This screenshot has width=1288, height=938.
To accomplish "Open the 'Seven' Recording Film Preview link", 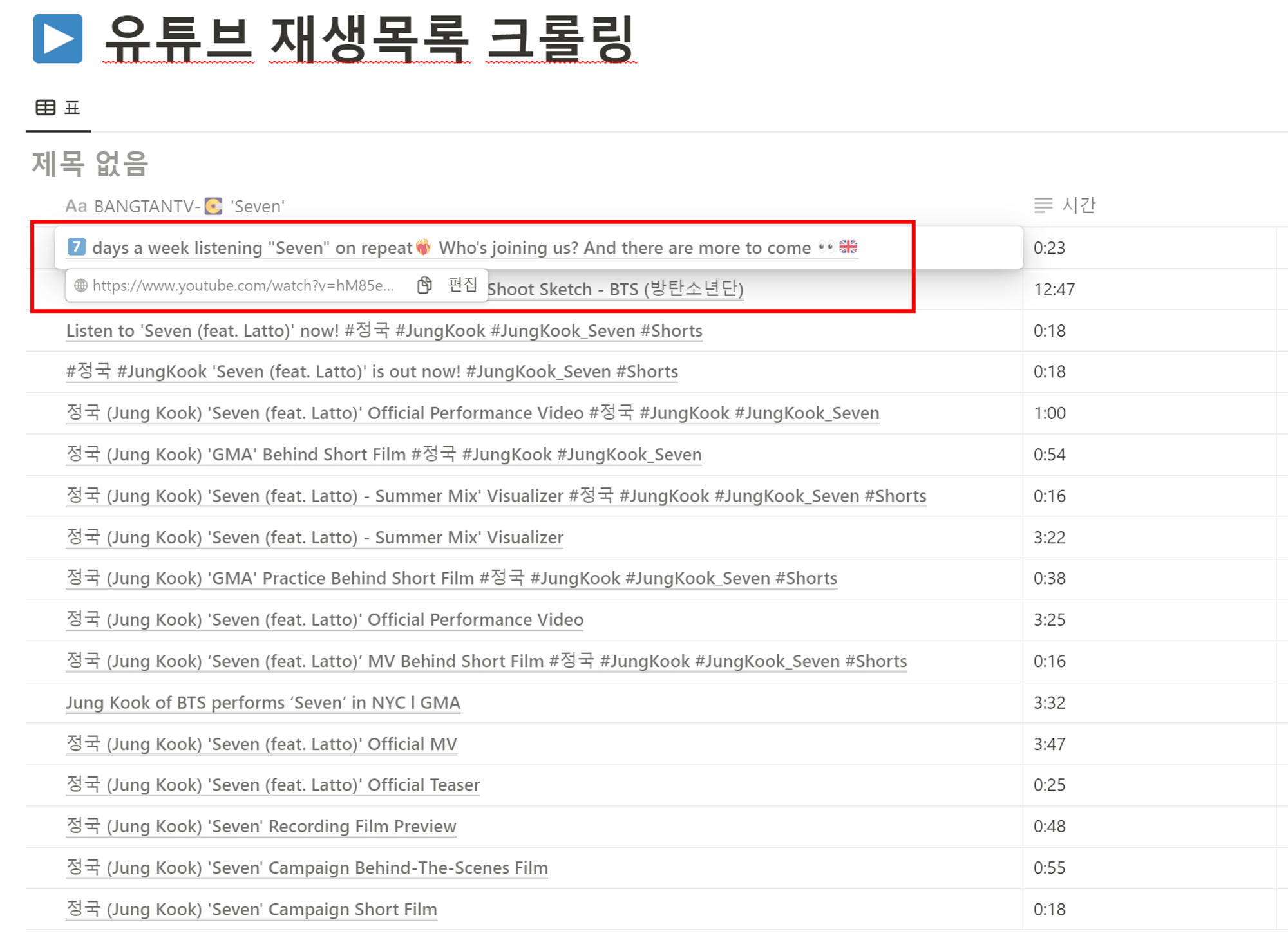I will click(x=261, y=827).
